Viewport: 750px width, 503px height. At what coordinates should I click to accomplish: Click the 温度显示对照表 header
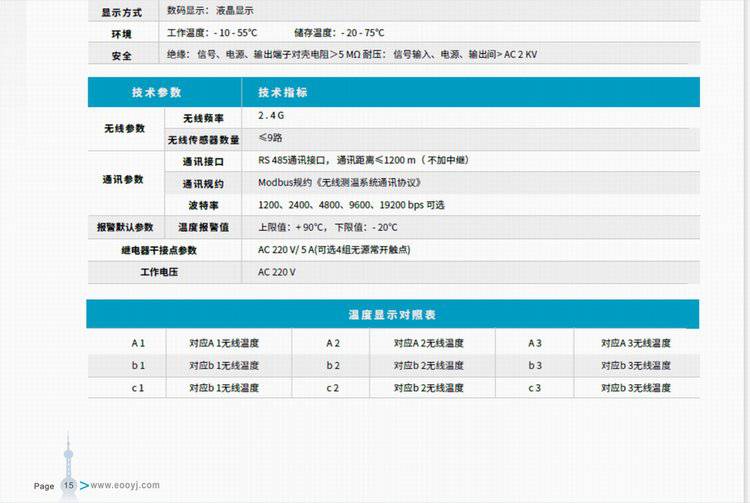click(392, 314)
